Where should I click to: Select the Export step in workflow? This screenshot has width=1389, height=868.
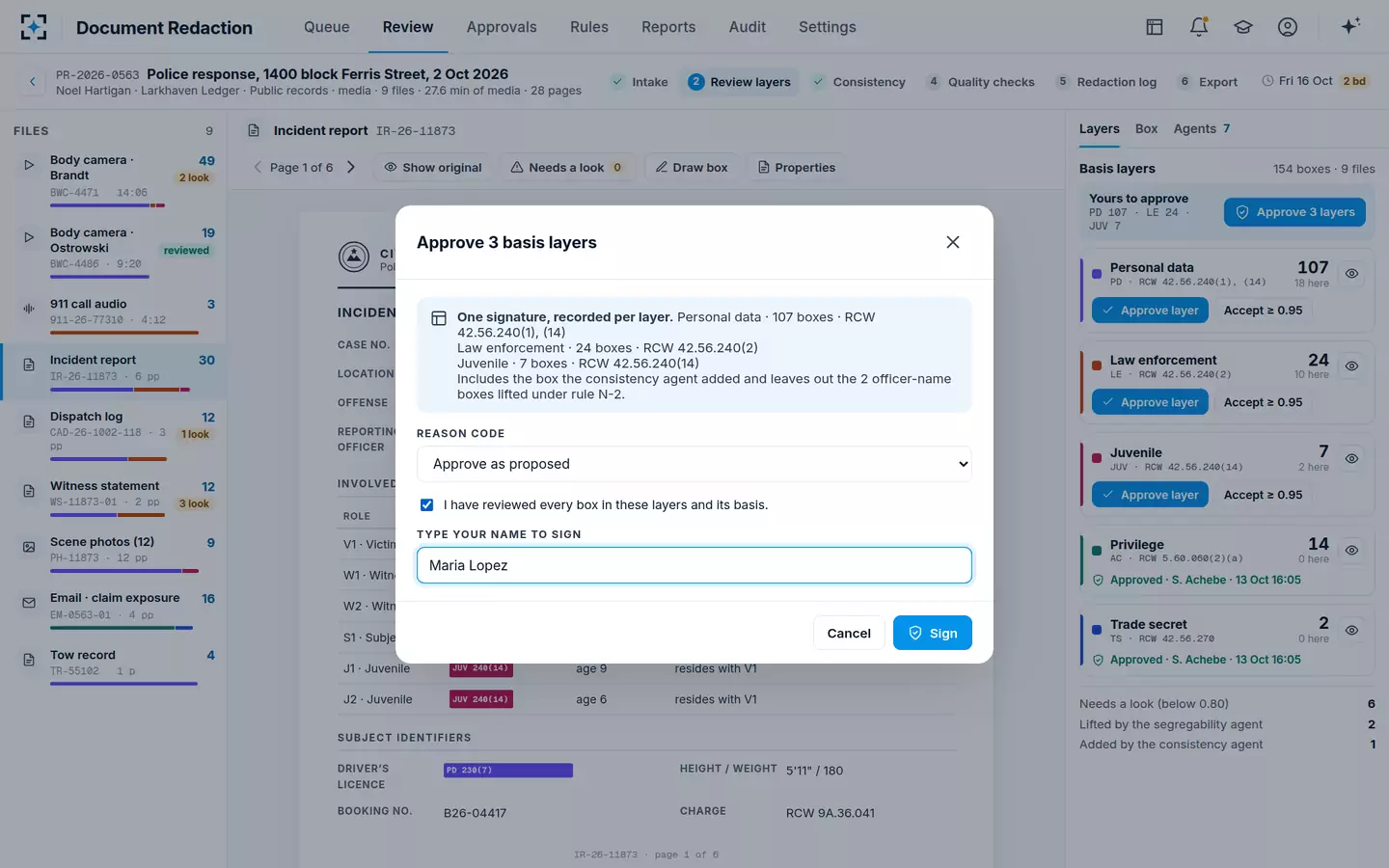(1209, 82)
